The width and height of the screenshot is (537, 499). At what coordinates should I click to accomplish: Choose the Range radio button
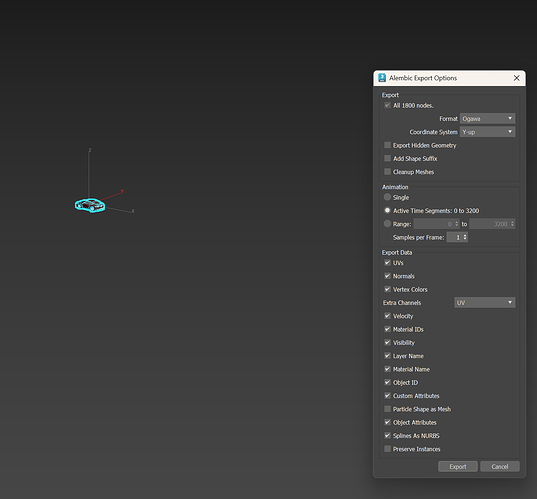pyautogui.click(x=387, y=224)
